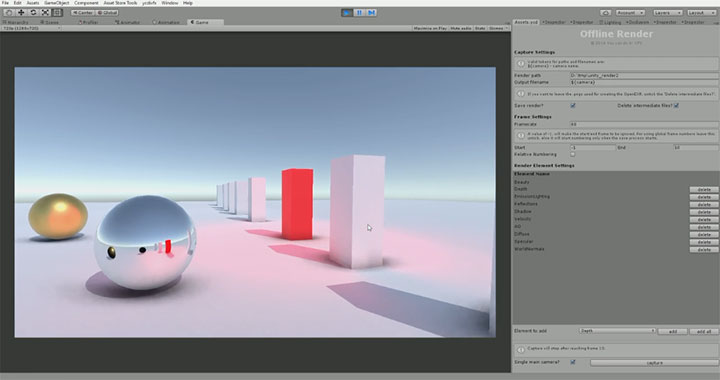Delete the Depth render element

(x=704, y=190)
